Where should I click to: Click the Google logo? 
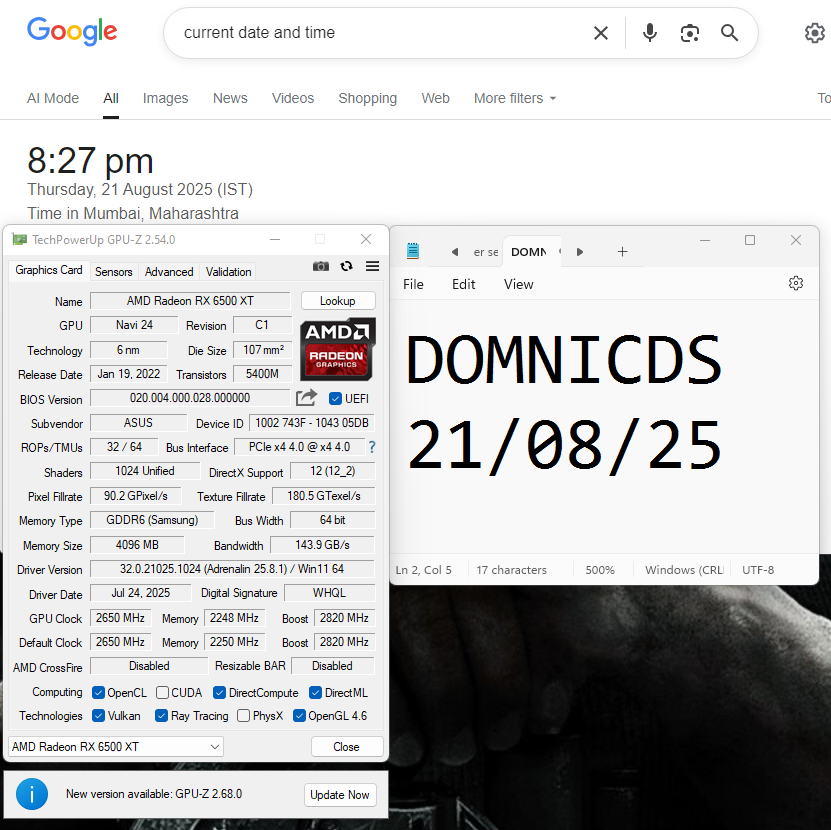(x=72, y=31)
